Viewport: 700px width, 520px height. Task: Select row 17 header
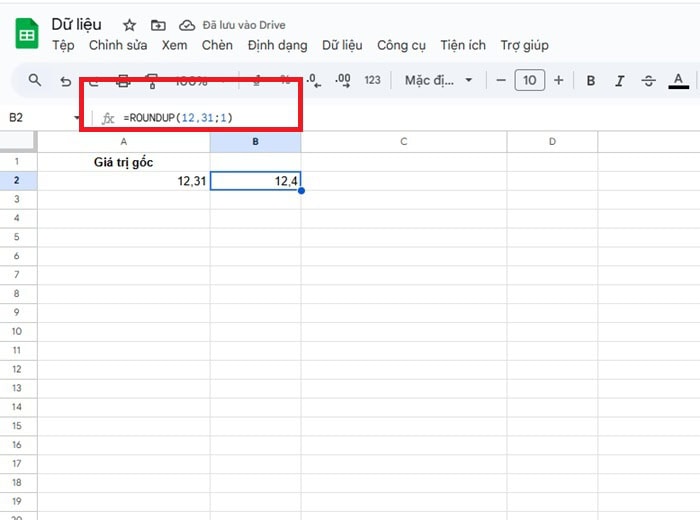point(18,464)
